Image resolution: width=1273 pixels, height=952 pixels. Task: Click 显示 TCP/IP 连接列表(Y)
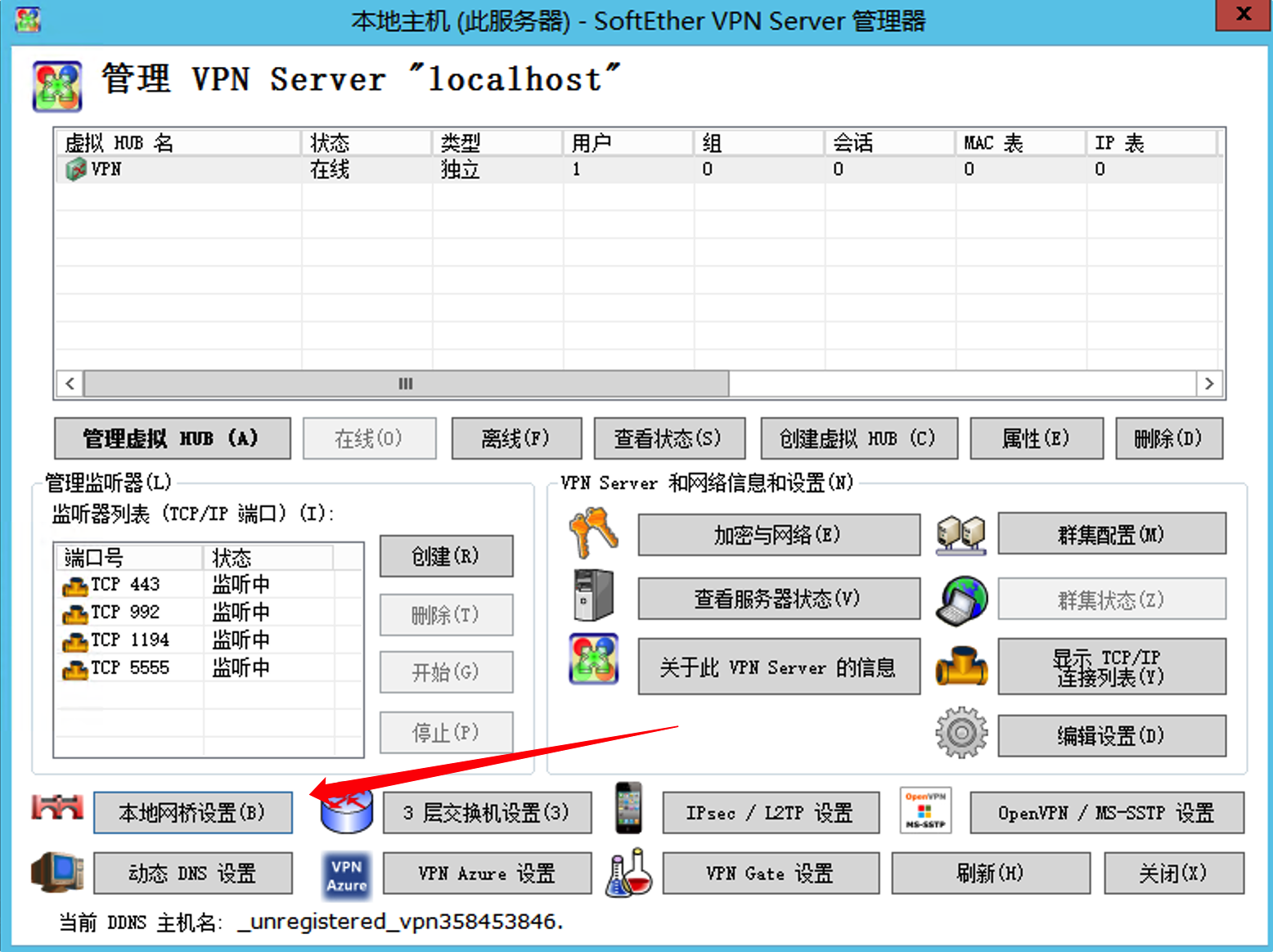[x=1112, y=667]
